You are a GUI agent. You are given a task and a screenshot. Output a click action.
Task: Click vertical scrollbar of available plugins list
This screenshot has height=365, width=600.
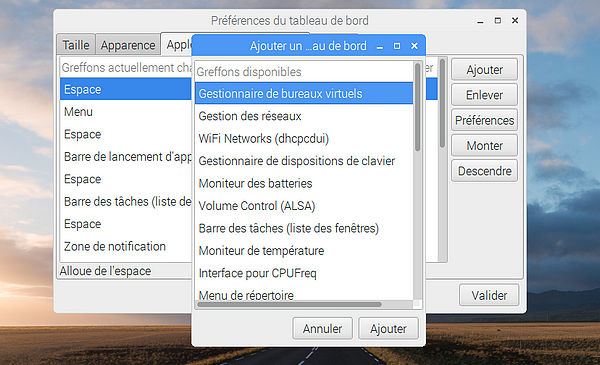(x=417, y=107)
